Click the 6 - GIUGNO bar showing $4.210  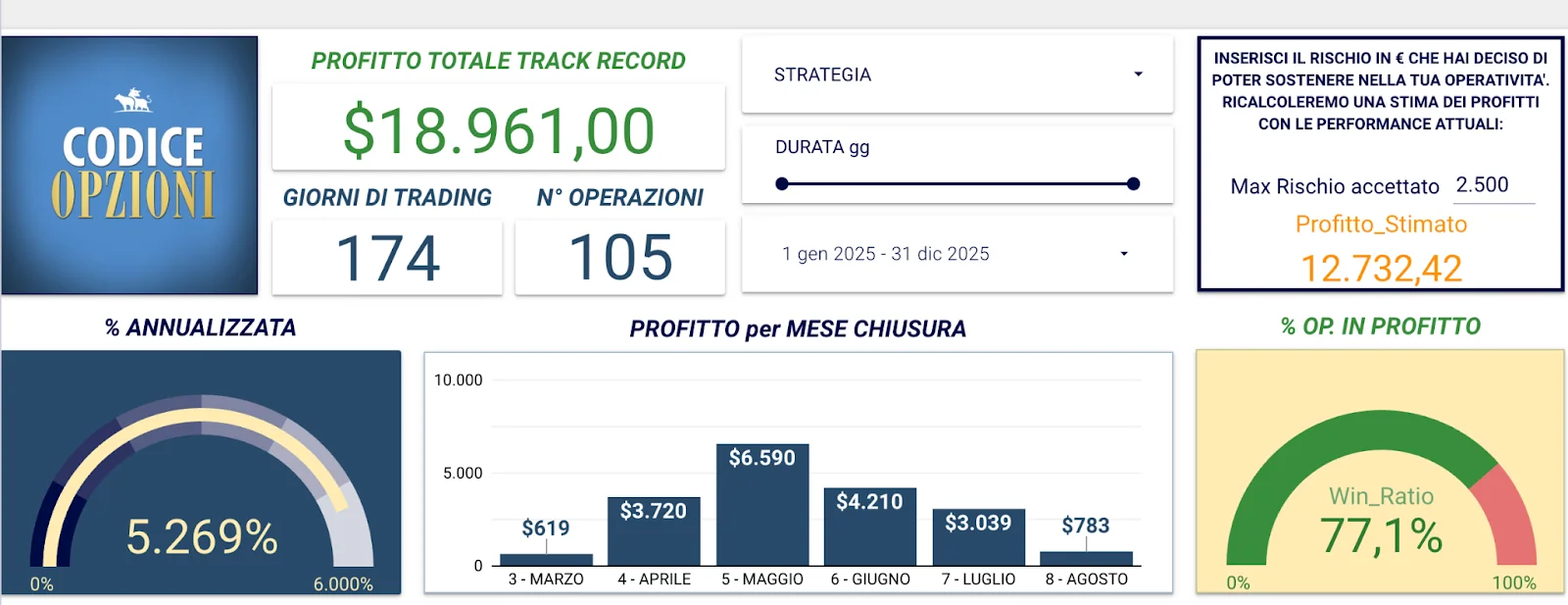coord(870,527)
